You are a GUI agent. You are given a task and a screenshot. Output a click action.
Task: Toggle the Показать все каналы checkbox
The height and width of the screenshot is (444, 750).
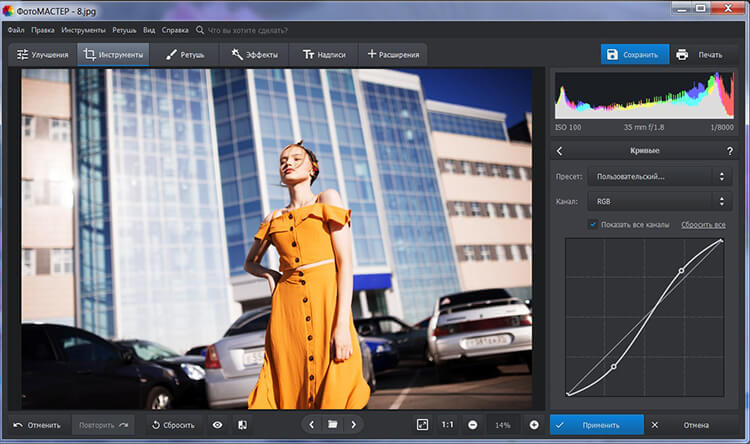click(593, 225)
